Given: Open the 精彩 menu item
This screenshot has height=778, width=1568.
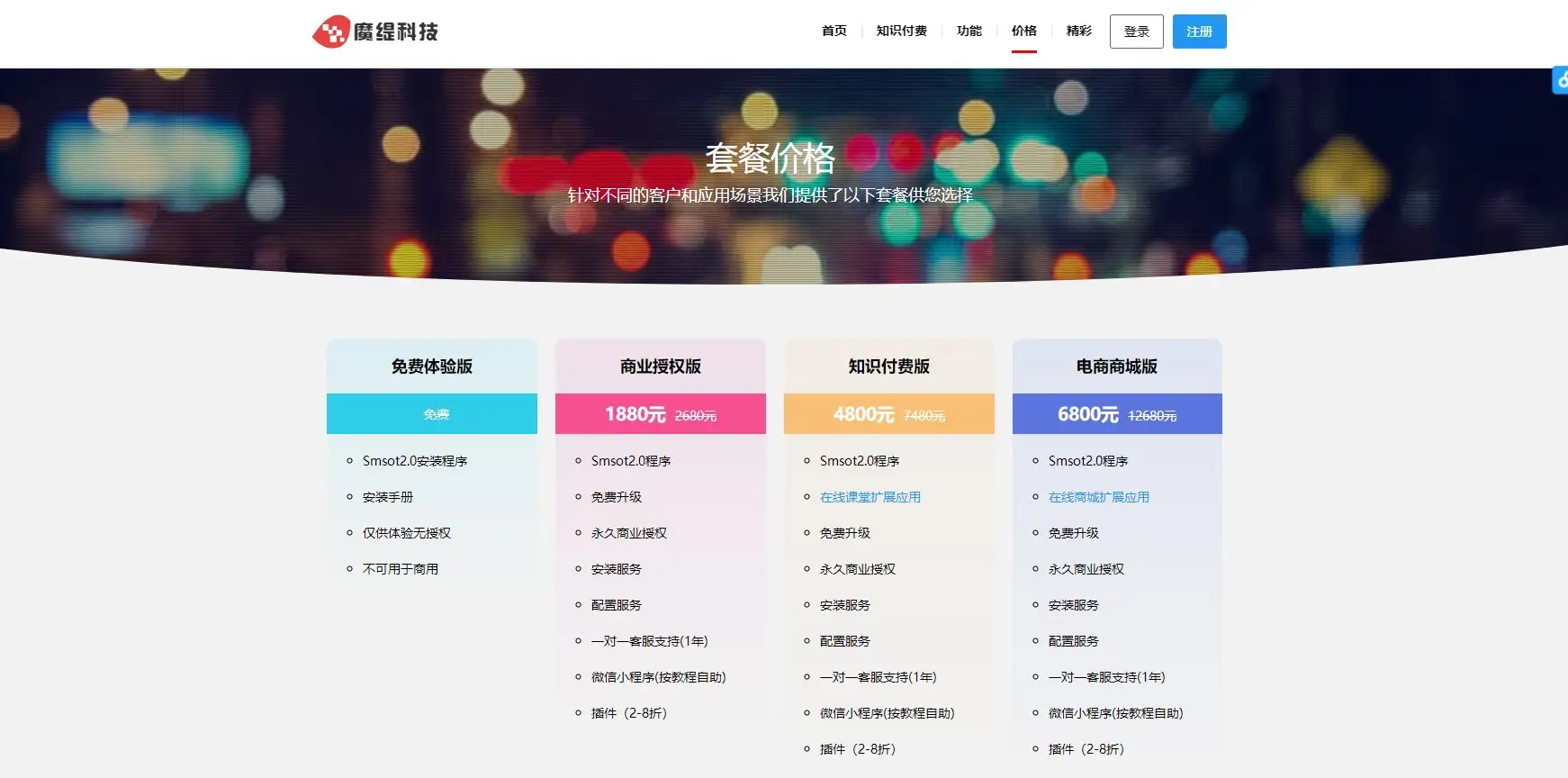Looking at the screenshot, I should pyautogui.click(x=1078, y=32).
